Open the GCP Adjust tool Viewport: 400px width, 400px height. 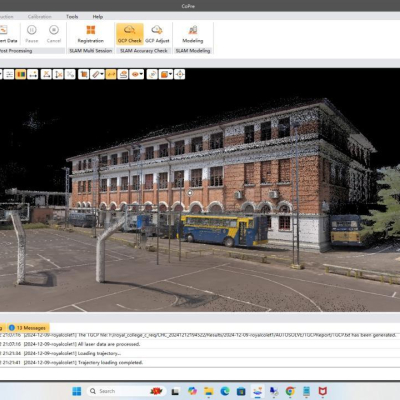[x=157, y=34]
